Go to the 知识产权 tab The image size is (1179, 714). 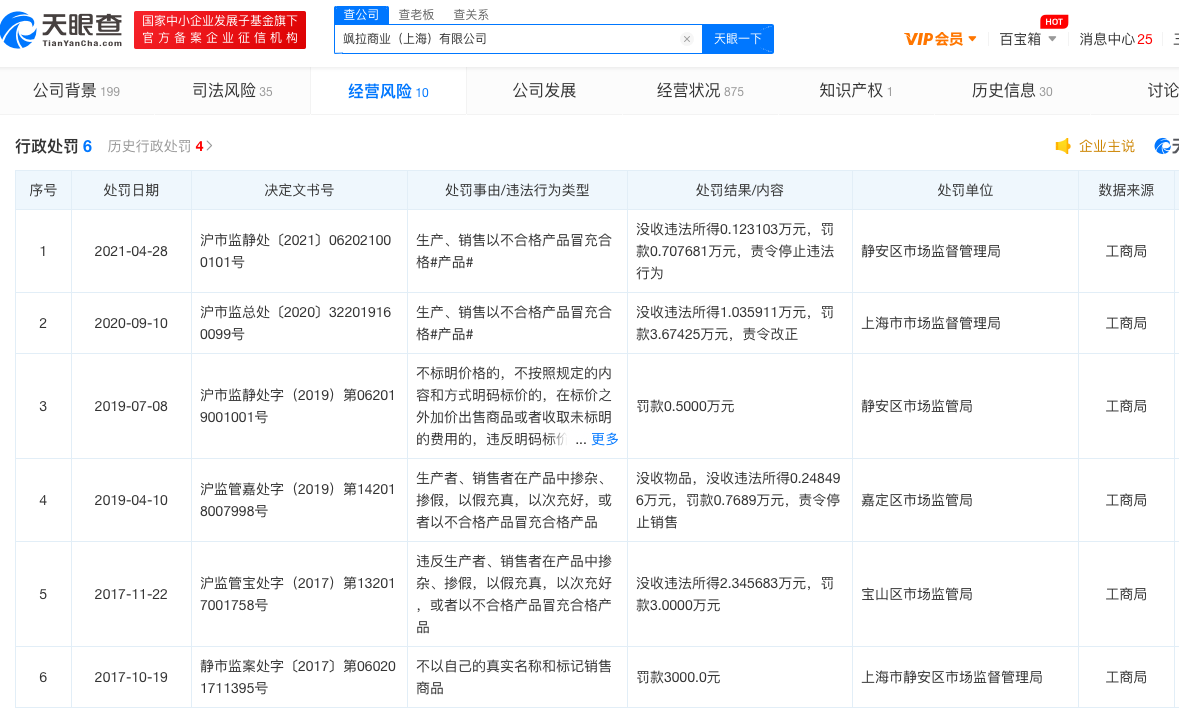pos(855,91)
